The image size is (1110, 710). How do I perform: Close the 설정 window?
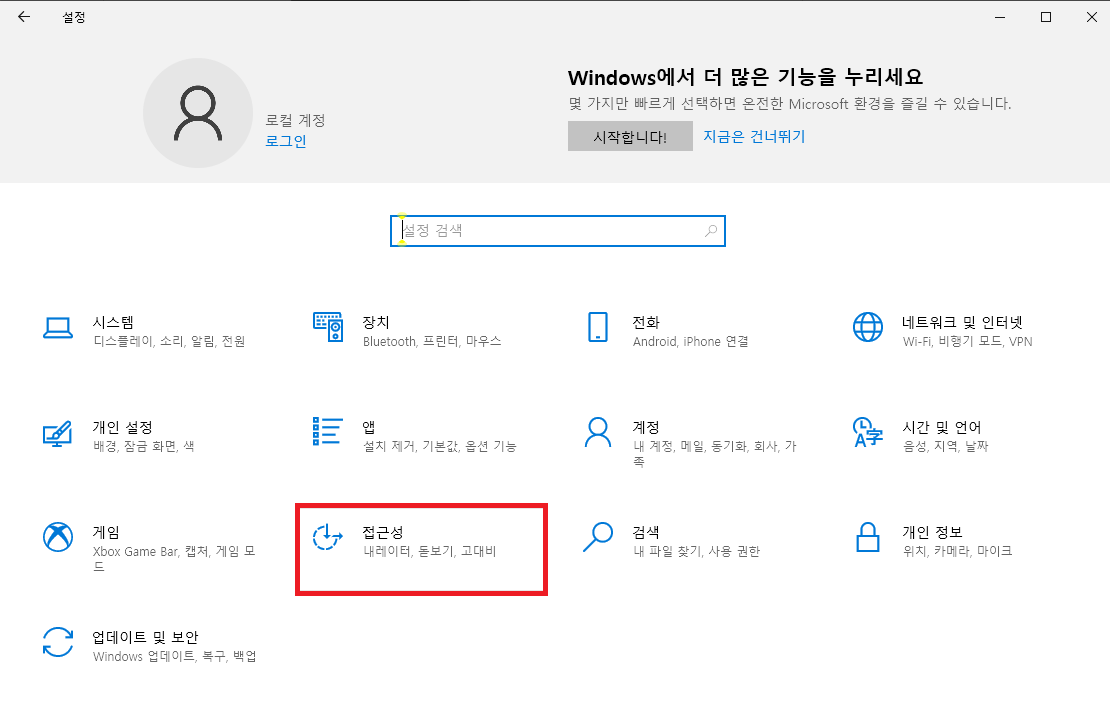click(1092, 17)
